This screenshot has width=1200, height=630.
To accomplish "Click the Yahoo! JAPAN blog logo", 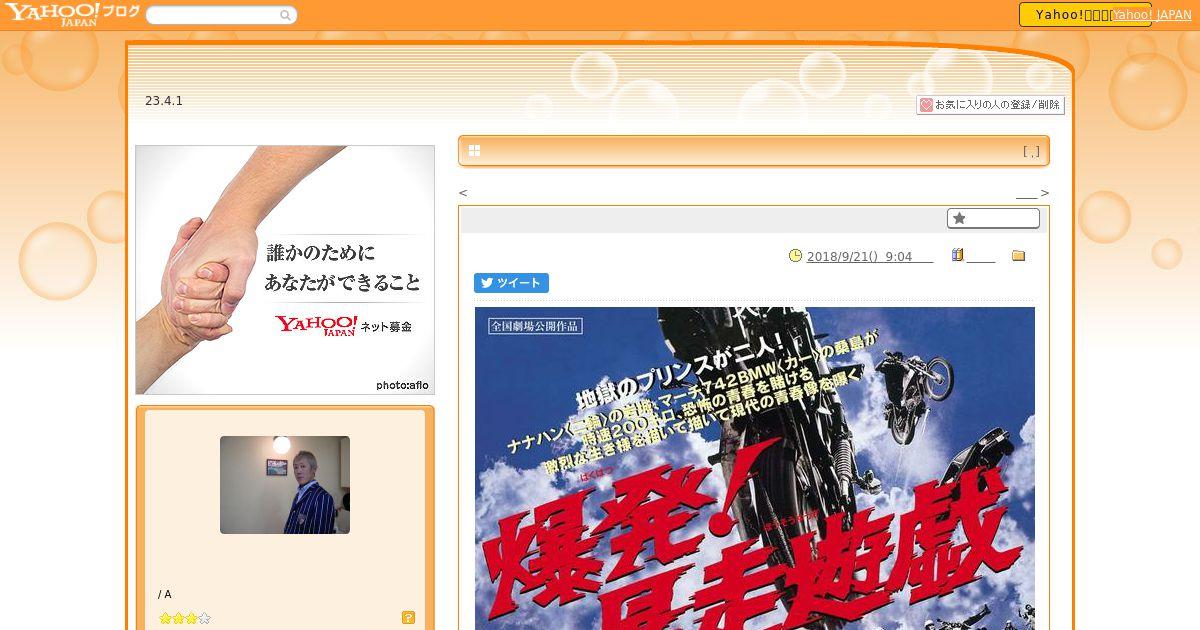I will tap(72, 14).
